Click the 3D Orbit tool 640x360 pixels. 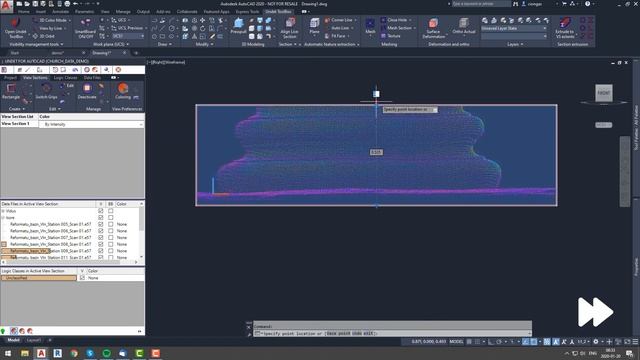click(x=44, y=36)
